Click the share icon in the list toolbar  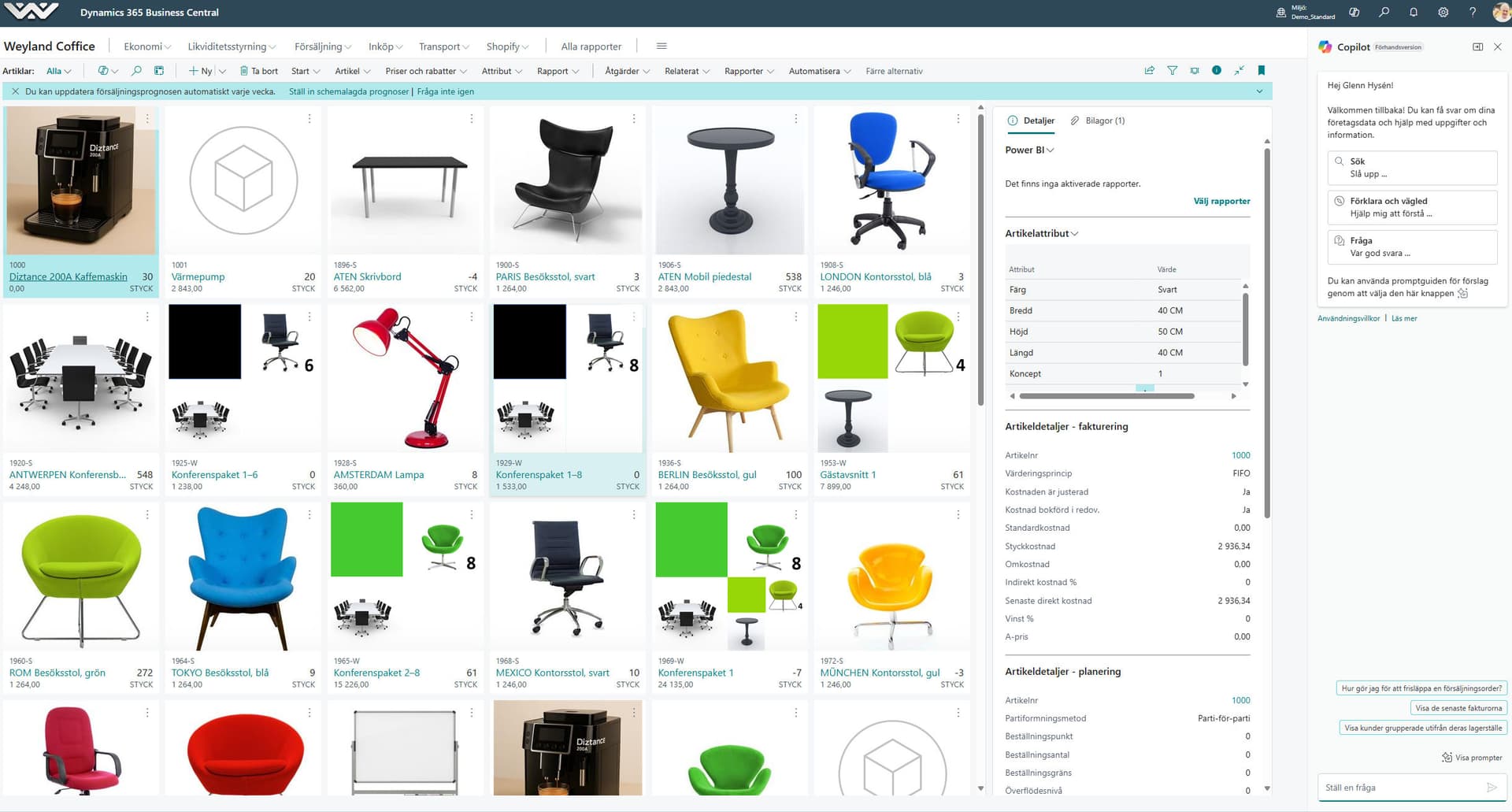coord(1150,71)
